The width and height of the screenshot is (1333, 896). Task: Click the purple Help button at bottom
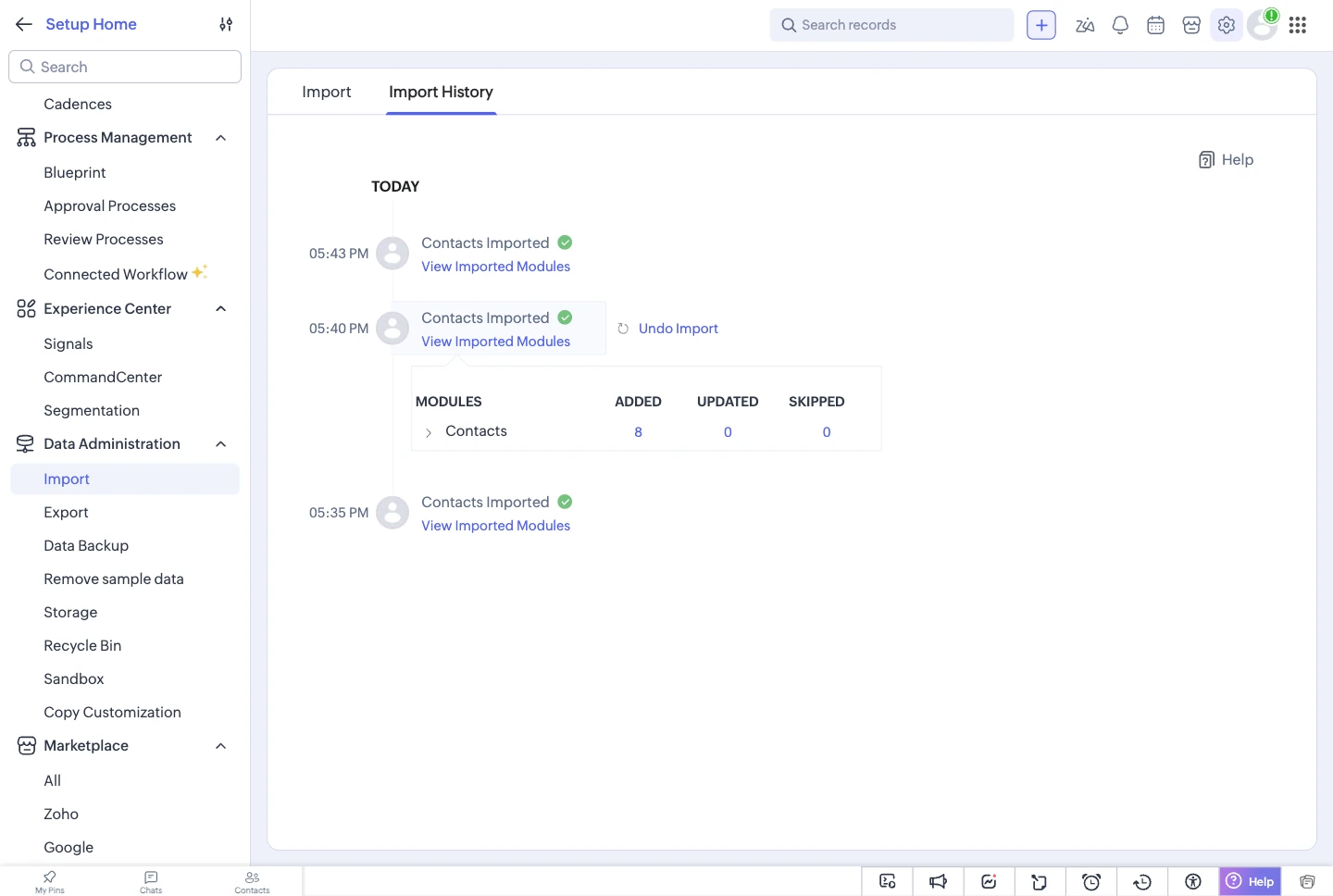point(1251,881)
